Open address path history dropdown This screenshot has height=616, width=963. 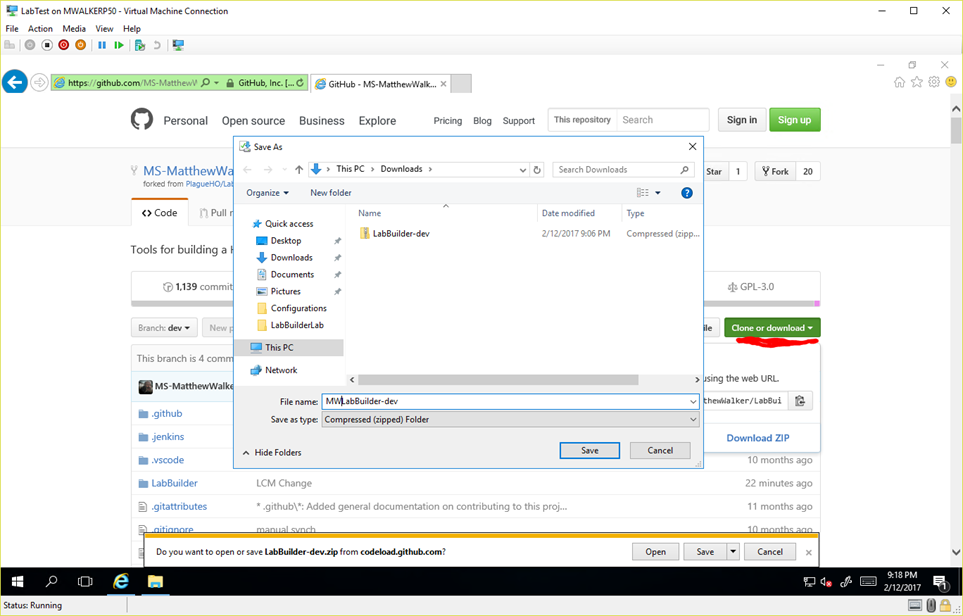pos(523,170)
